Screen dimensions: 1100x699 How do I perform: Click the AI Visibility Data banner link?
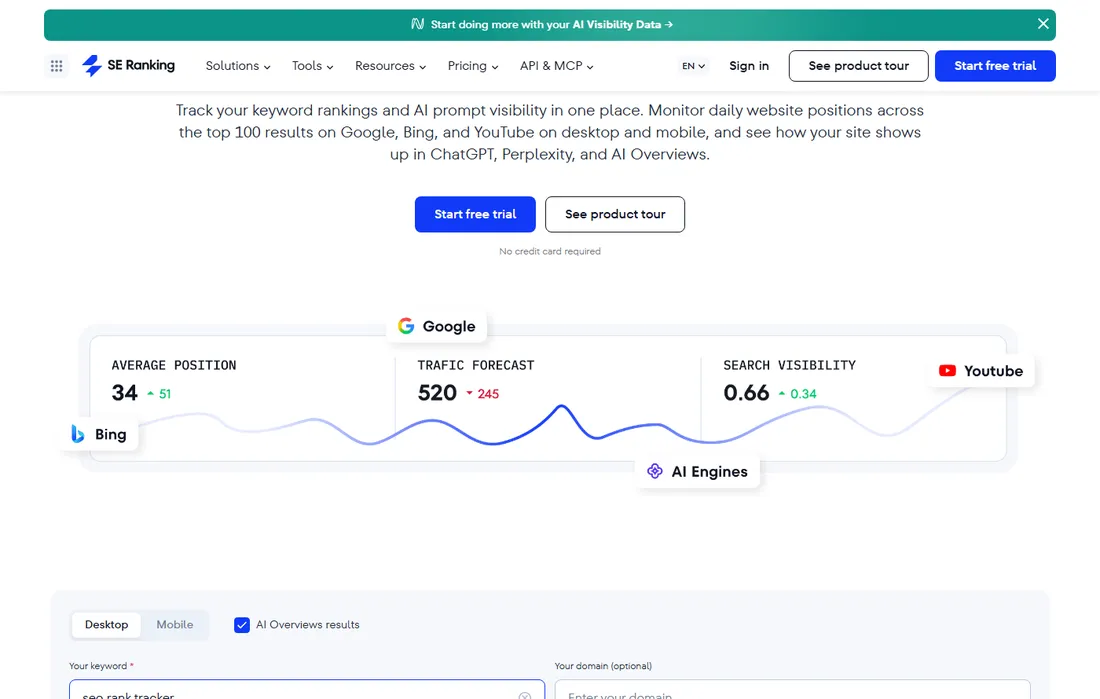point(551,25)
